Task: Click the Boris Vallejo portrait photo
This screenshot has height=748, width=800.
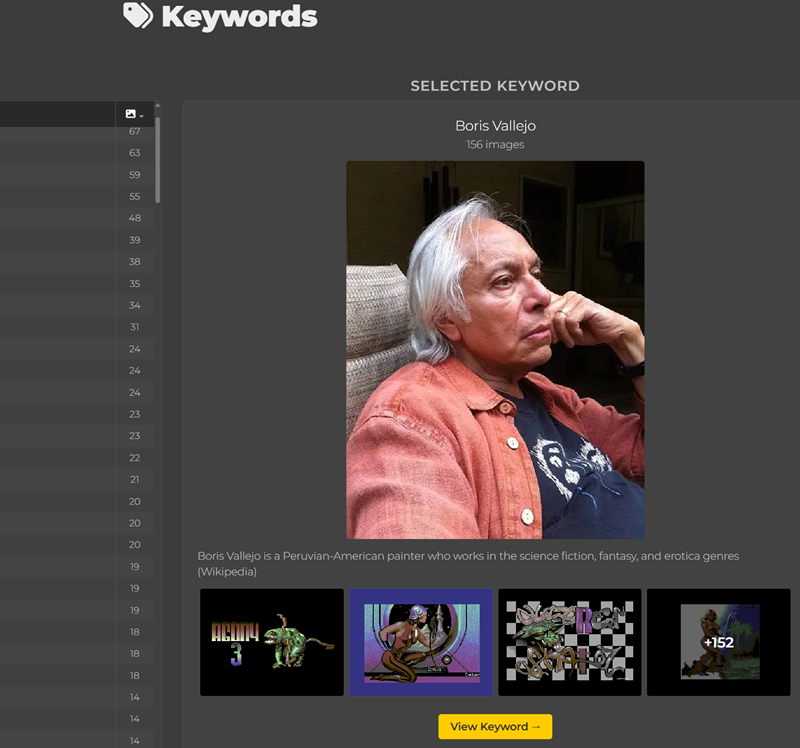Action: pyautogui.click(x=495, y=350)
